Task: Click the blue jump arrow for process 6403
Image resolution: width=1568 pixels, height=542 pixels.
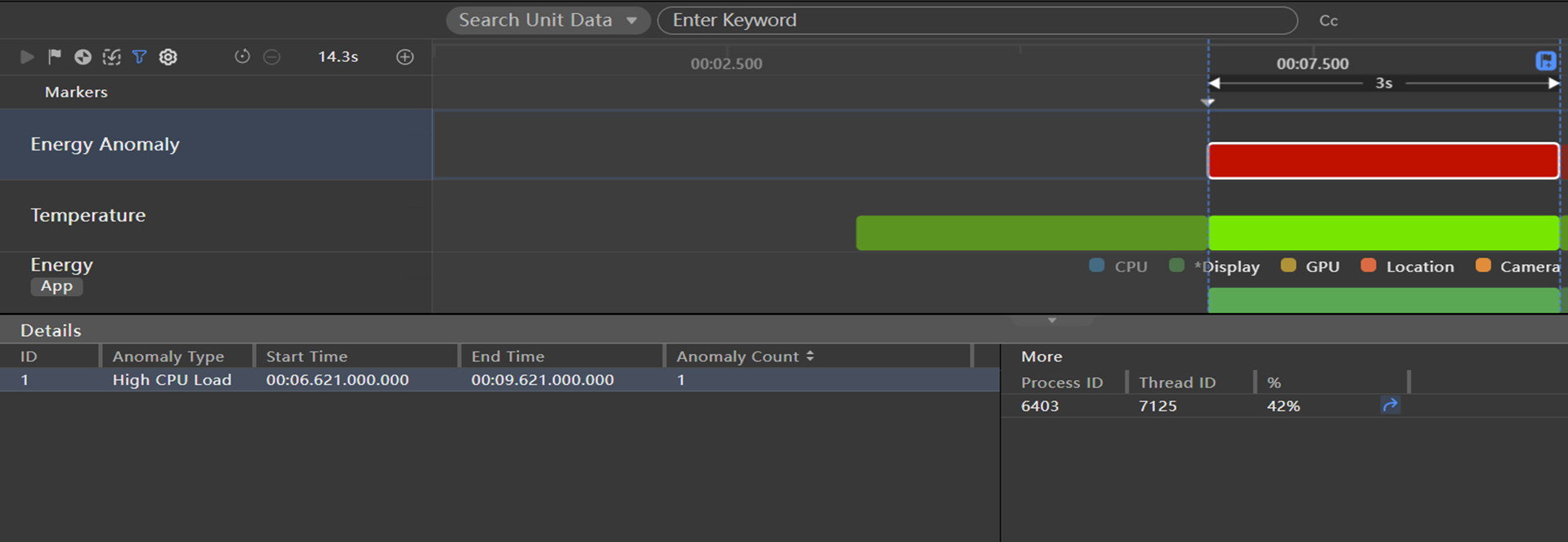Action: click(1390, 405)
